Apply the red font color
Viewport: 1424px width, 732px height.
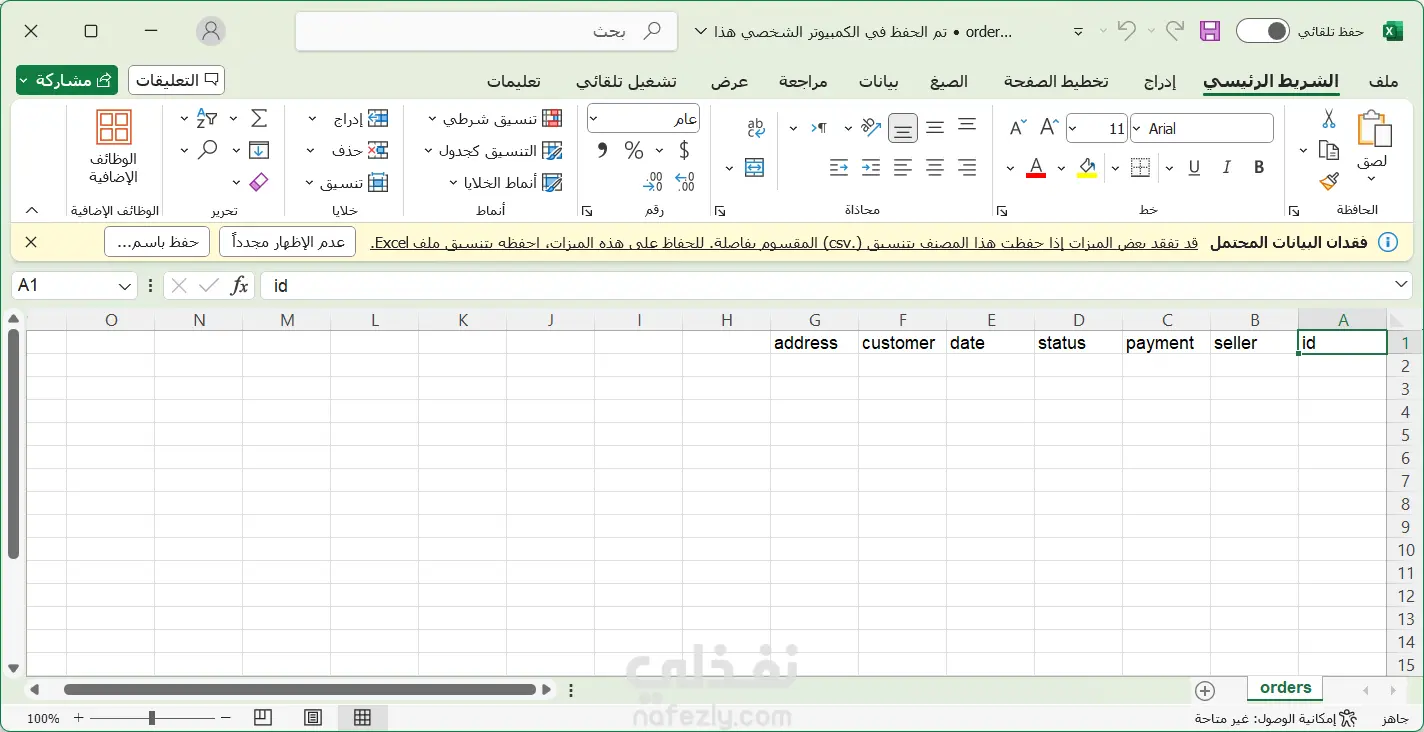[1036, 167]
